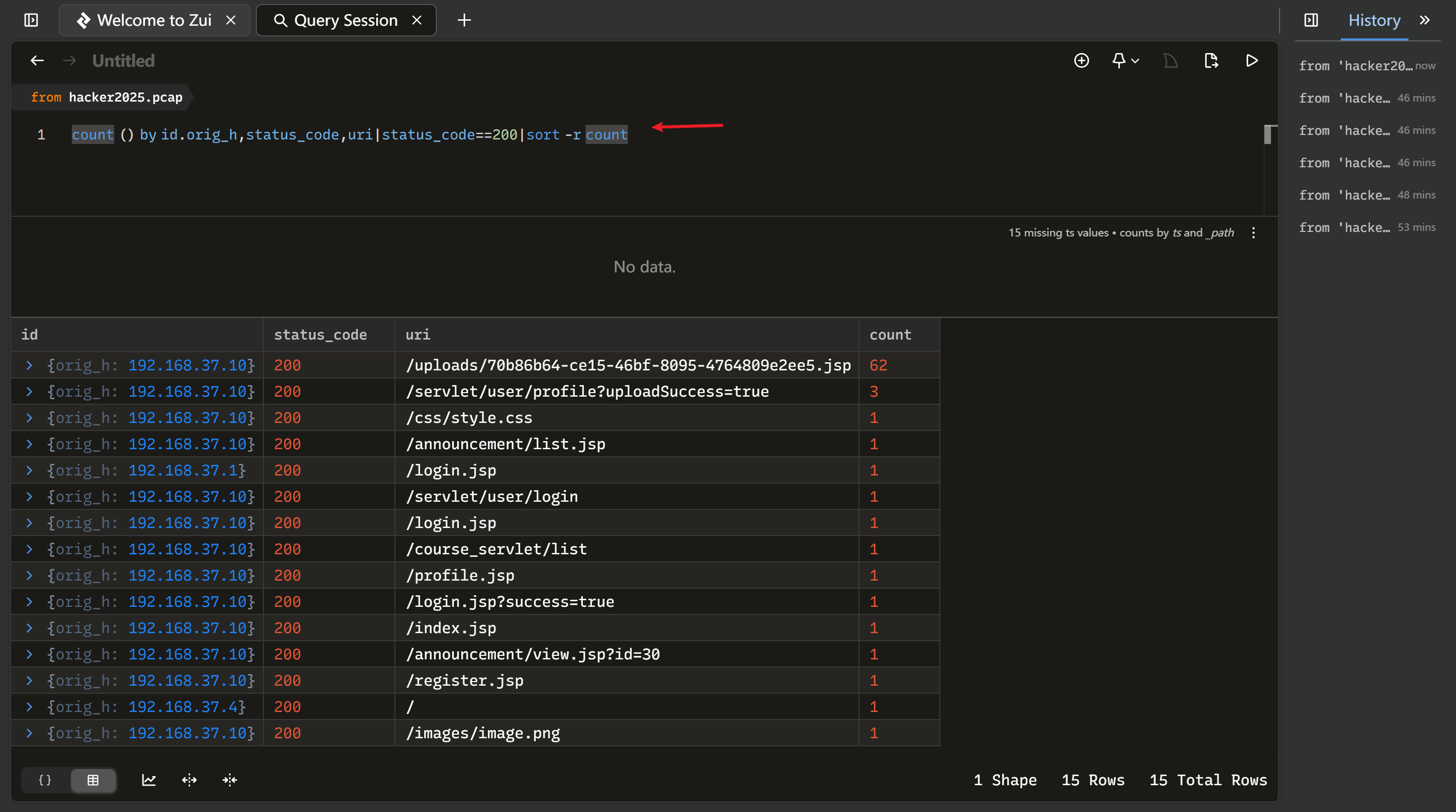Expand the uploads .jsp row id record
Screen dimensions: 1456x812
point(29,365)
